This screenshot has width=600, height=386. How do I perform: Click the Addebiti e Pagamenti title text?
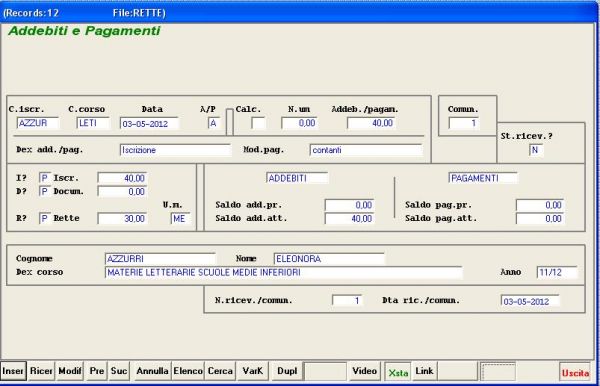[84, 31]
